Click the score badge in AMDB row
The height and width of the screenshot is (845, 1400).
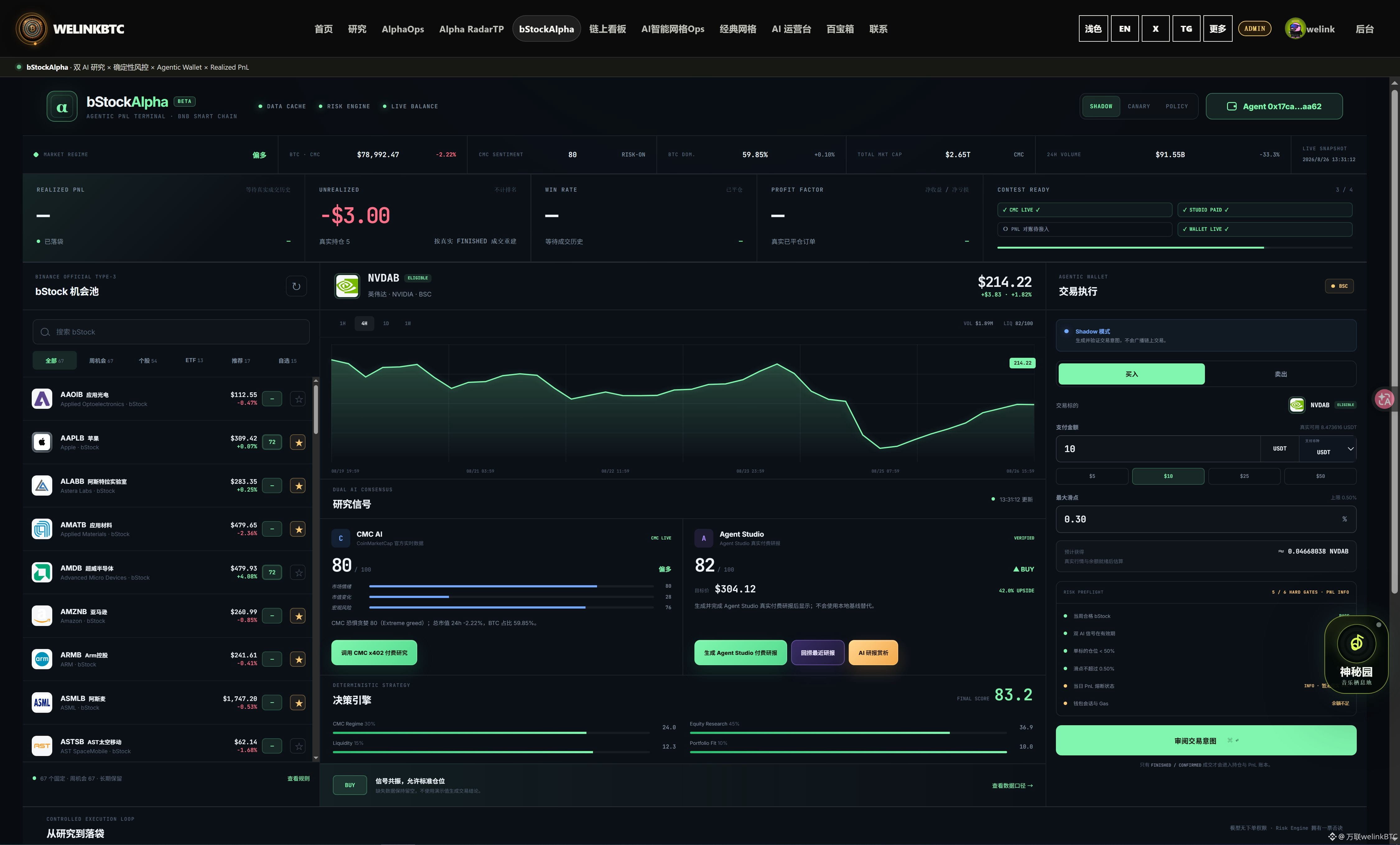(272, 572)
